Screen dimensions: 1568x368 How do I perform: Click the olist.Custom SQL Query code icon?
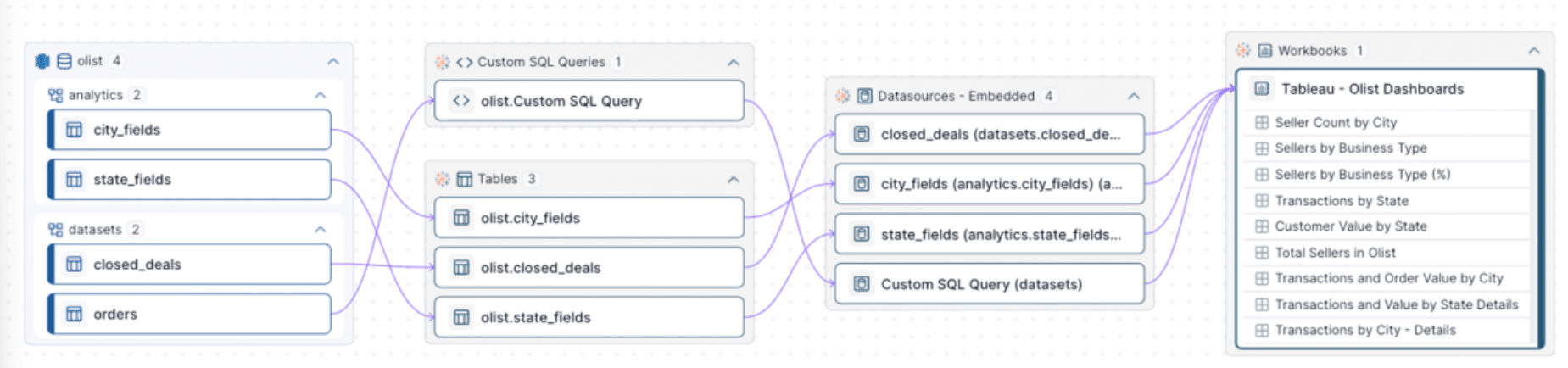pos(461,101)
